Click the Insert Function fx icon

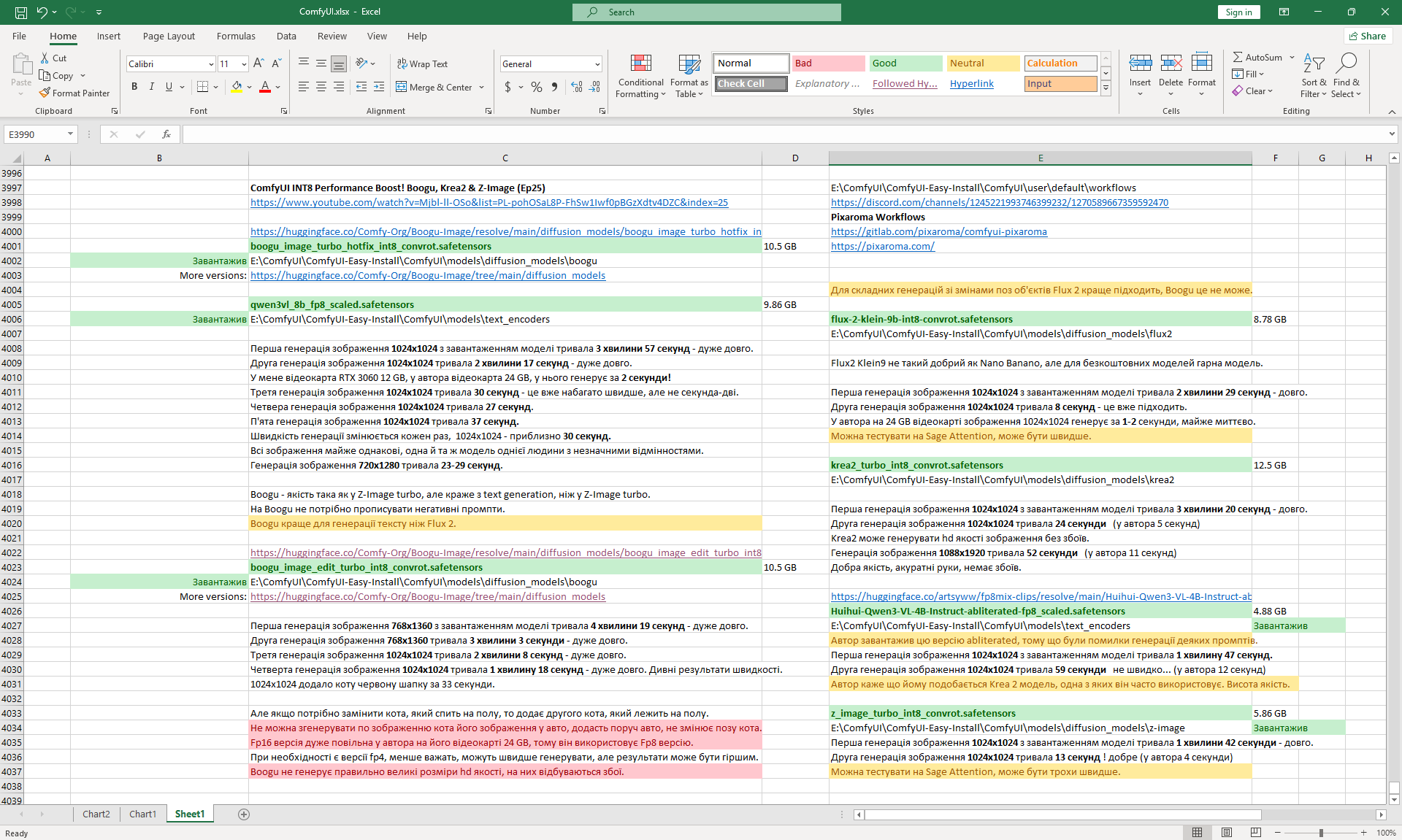pos(166,134)
